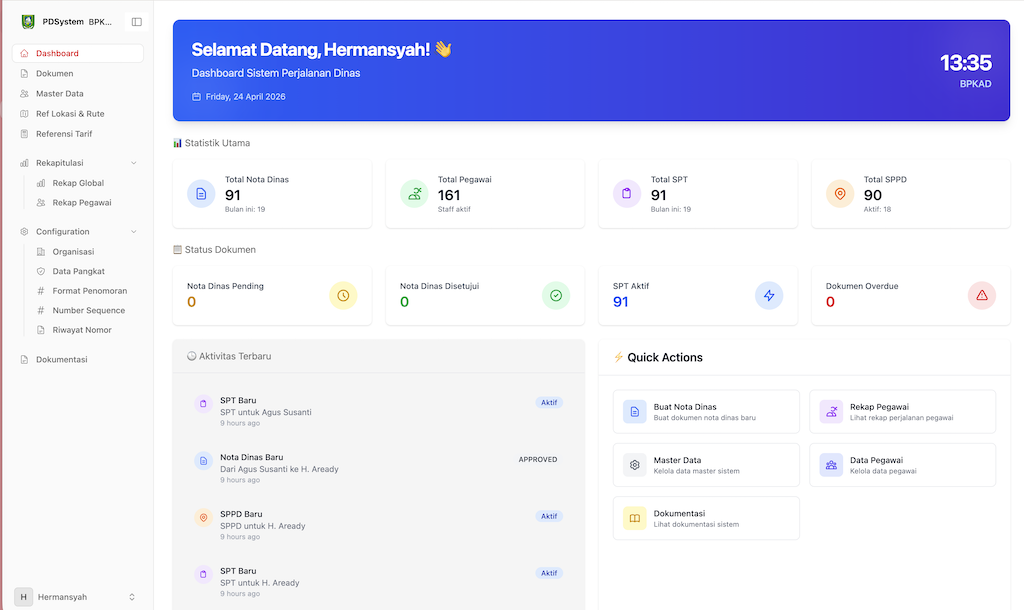This screenshot has width=1024, height=610.
Task: Click the APPROVED status badge
Action: [x=538, y=460]
